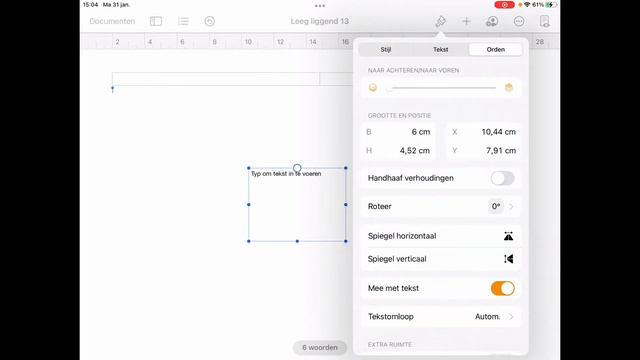Go back to Documenten
The width and height of the screenshot is (640, 360).
coord(112,21)
